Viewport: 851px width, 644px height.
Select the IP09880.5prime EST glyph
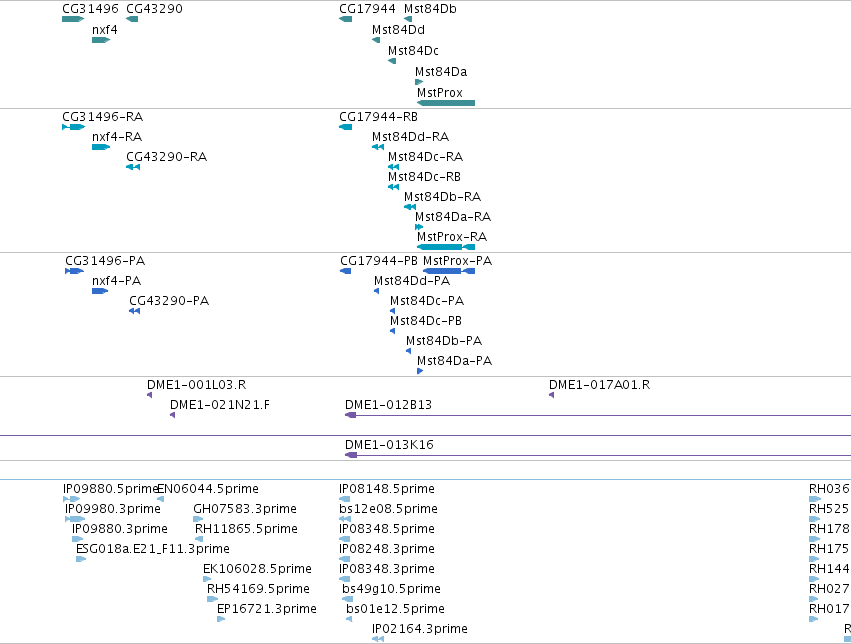click(x=72, y=499)
